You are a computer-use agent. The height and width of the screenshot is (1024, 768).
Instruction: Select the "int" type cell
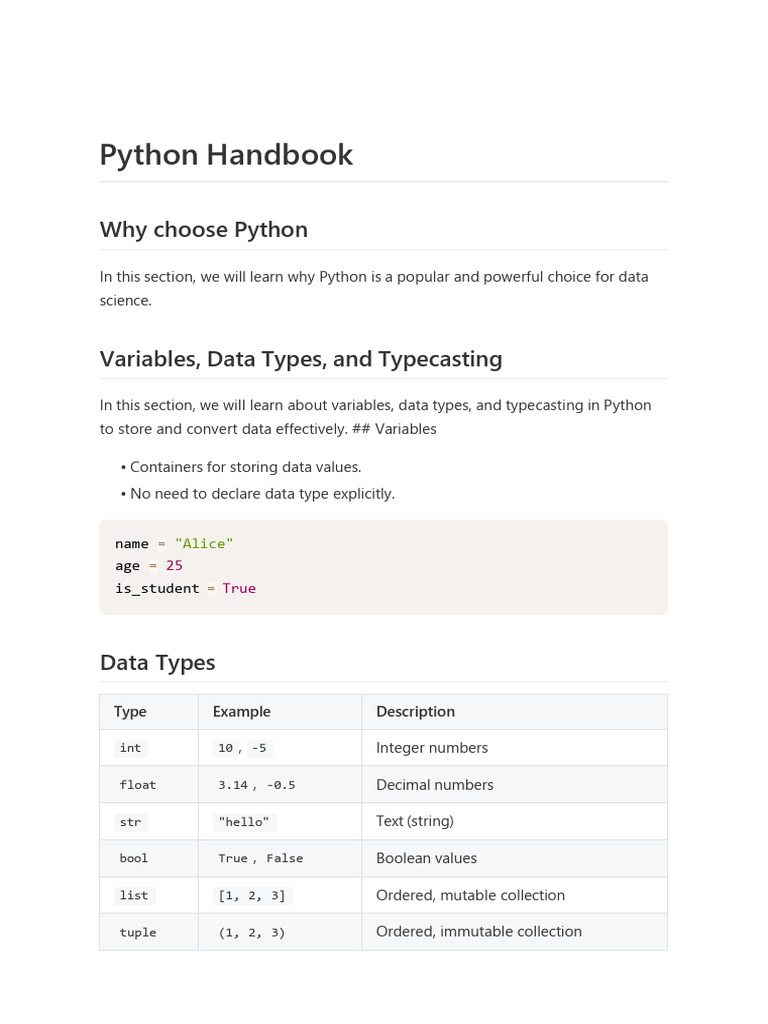pyautogui.click(x=149, y=748)
